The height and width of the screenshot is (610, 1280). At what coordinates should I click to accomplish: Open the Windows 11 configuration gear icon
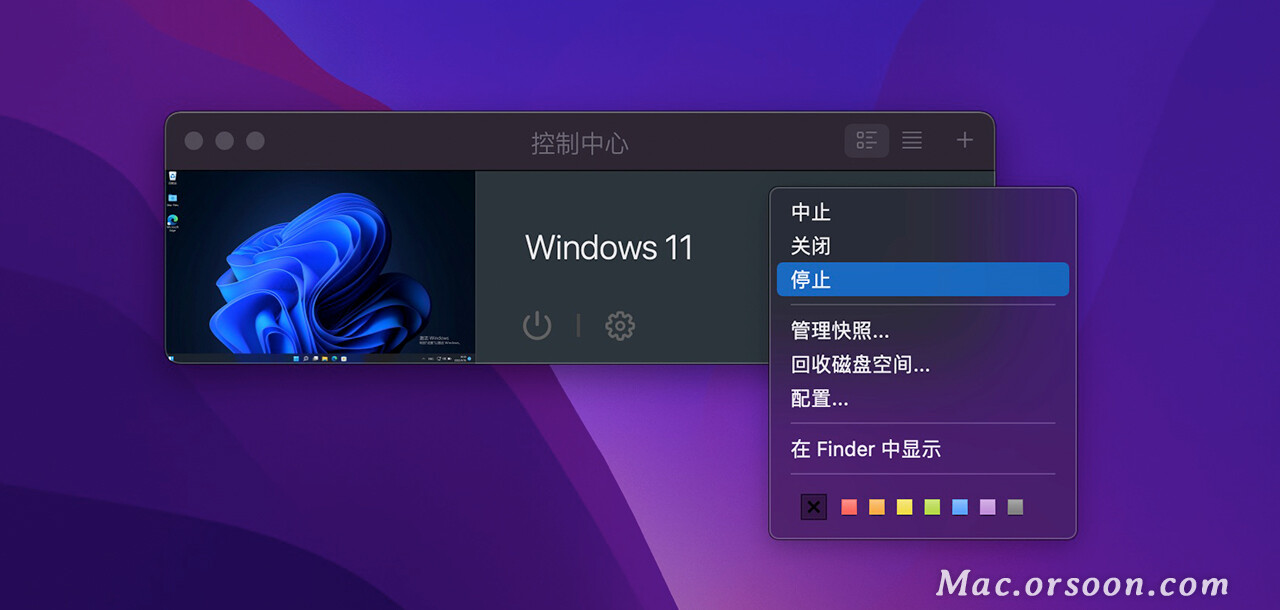(x=620, y=325)
